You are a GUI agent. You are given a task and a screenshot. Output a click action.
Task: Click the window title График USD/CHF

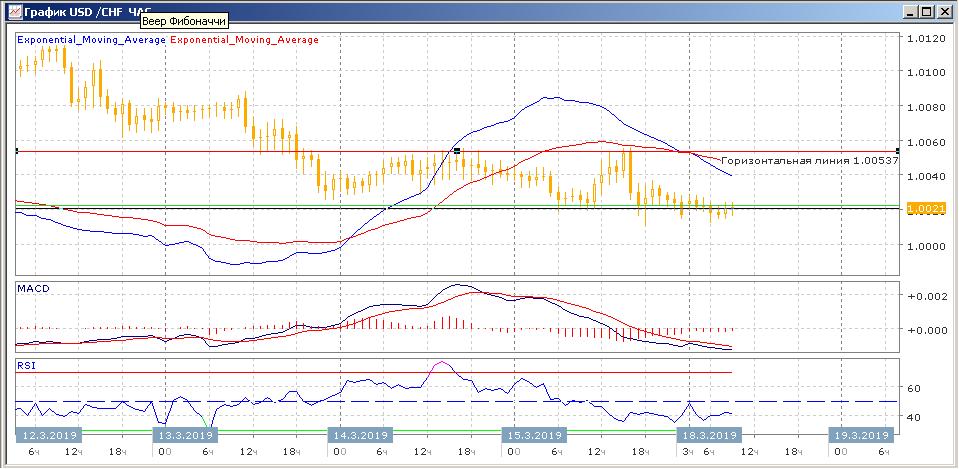click(87, 10)
